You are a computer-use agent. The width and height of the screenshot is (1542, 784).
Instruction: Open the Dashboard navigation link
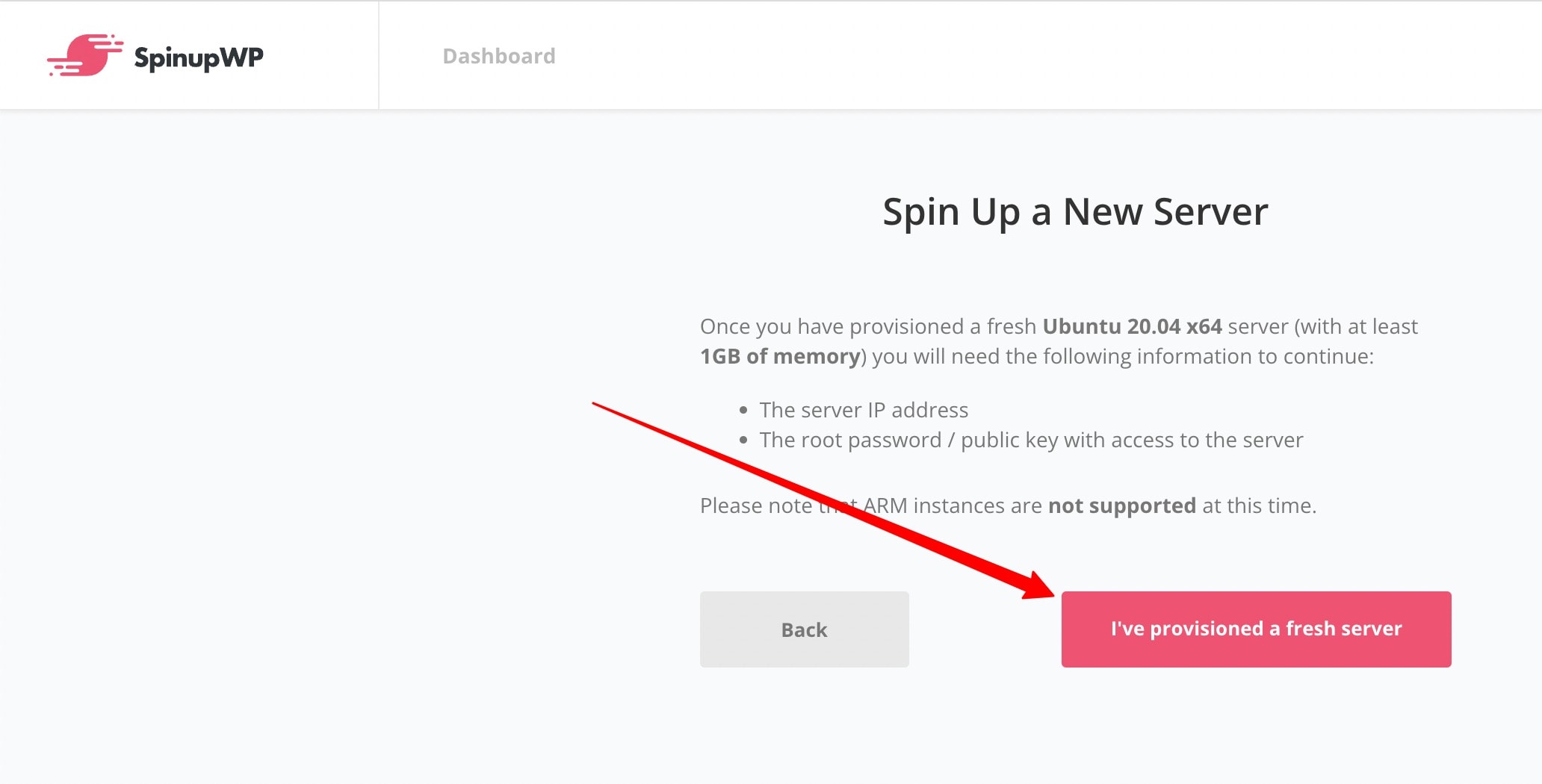click(499, 56)
